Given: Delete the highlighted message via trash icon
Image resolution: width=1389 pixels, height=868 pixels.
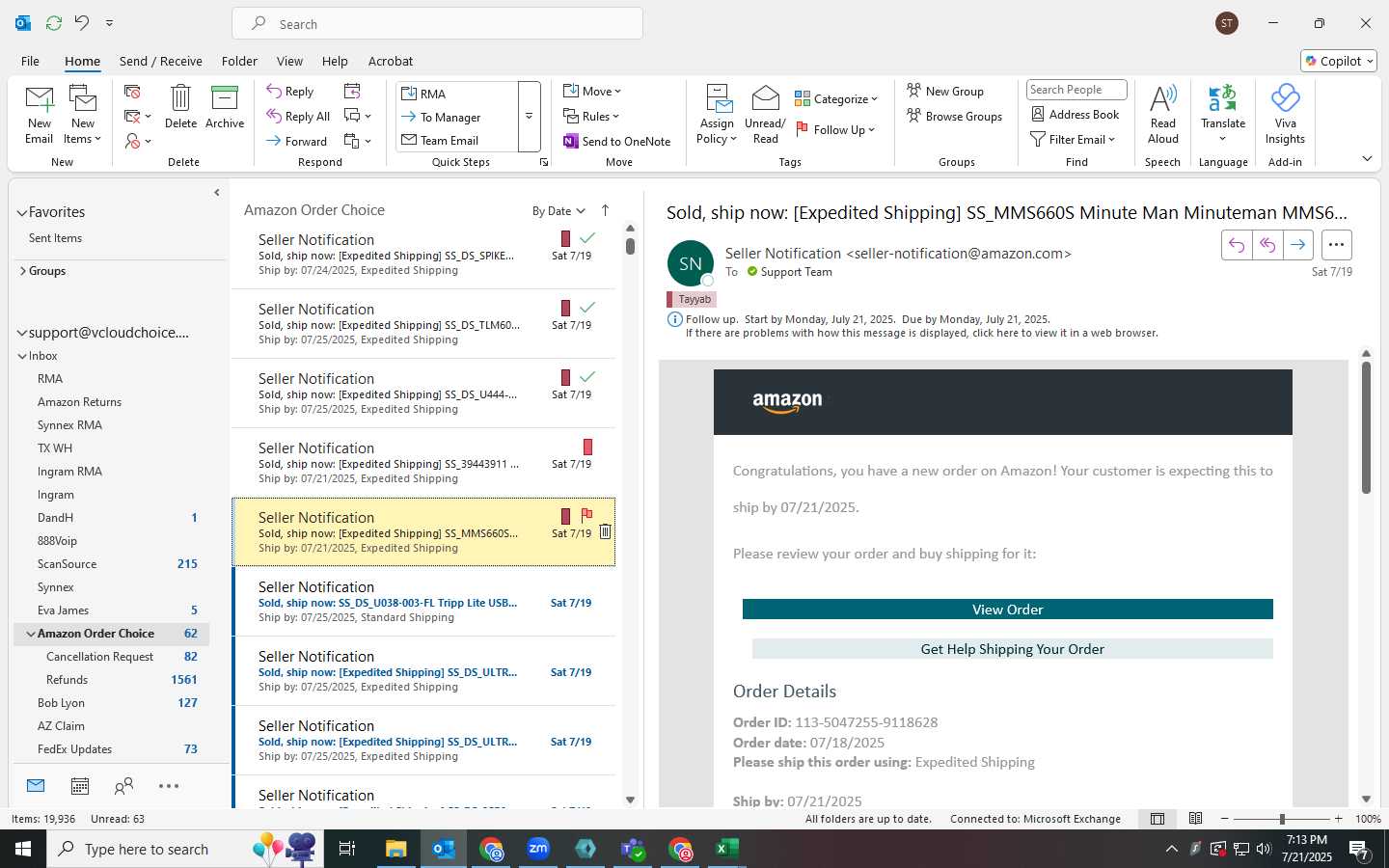Looking at the screenshot, I should tap(605, 531).
